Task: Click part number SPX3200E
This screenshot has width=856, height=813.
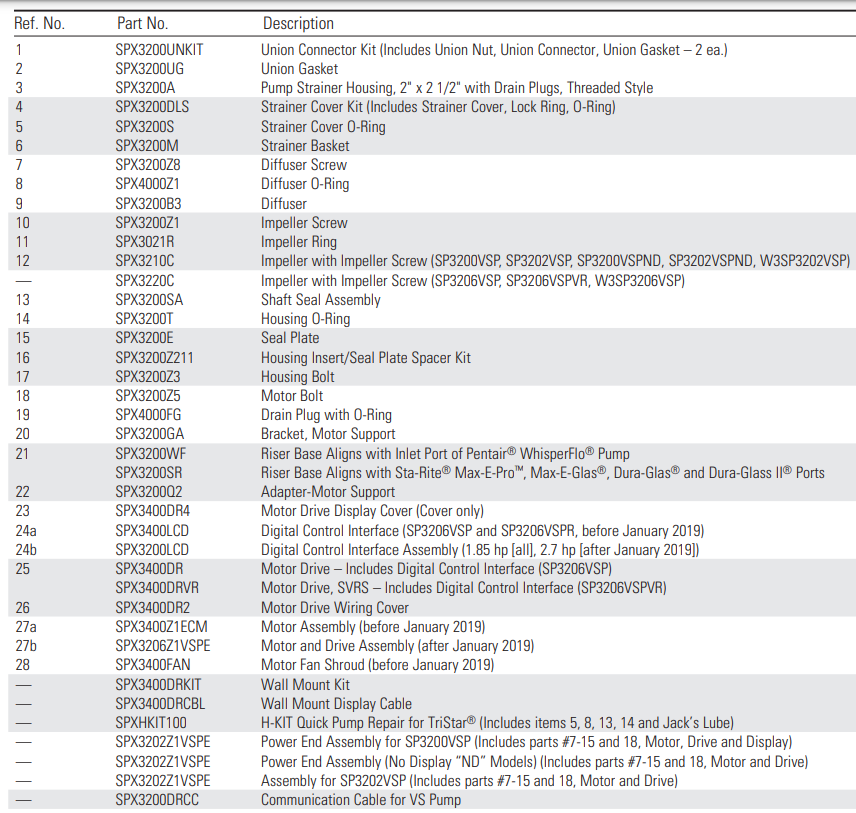Action: tap(144, 338)
